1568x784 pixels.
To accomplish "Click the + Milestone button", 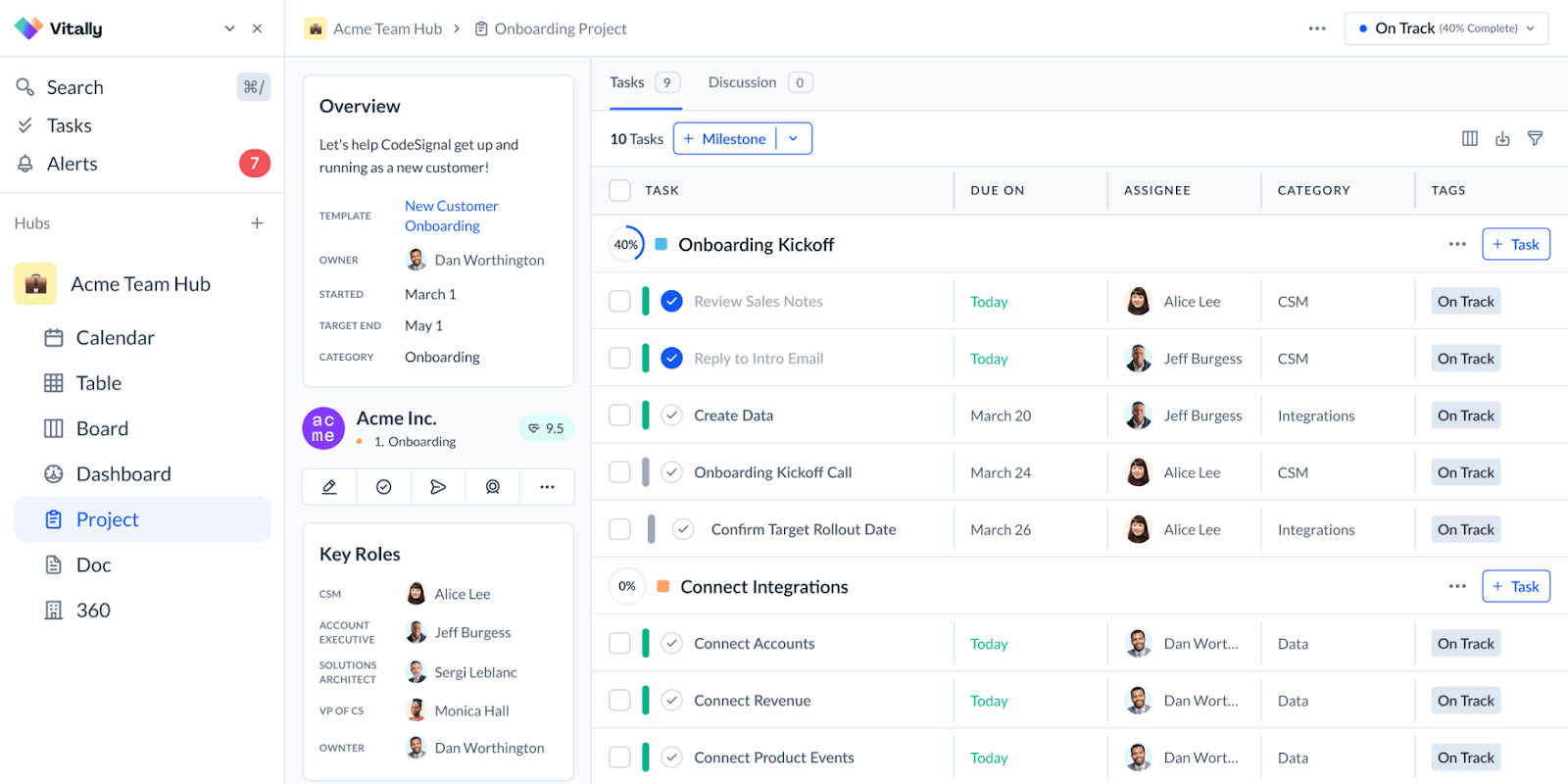I will coord(725,138).
